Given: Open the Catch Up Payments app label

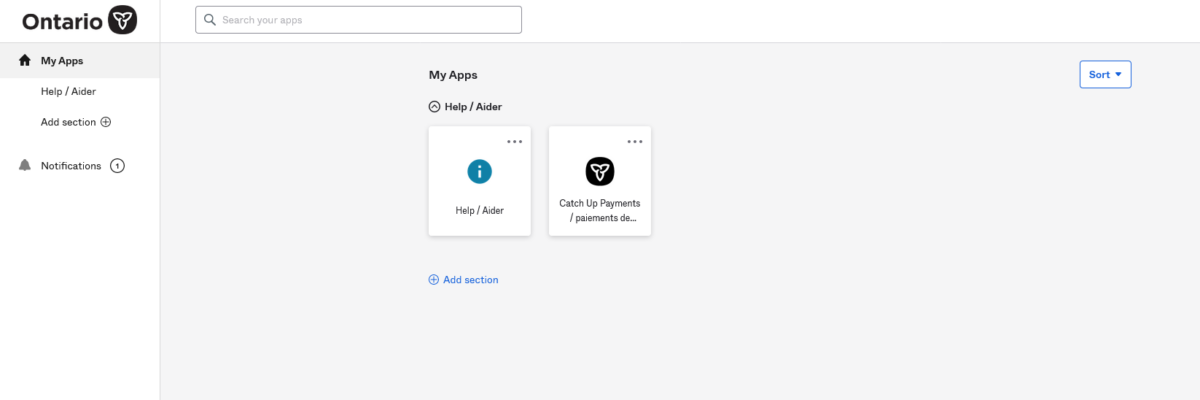Looking at the screenshot, I should pyautogui.click(x=600, y=210).
